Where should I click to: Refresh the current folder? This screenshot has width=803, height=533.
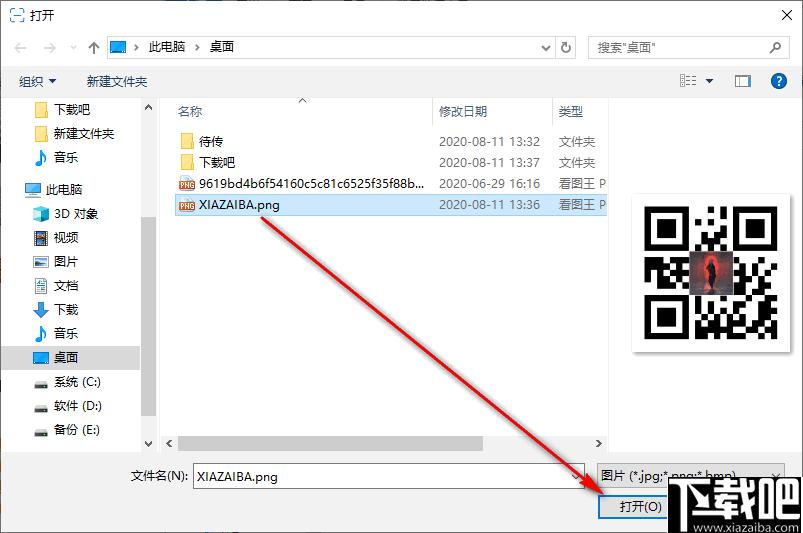(x=566, y=48)
